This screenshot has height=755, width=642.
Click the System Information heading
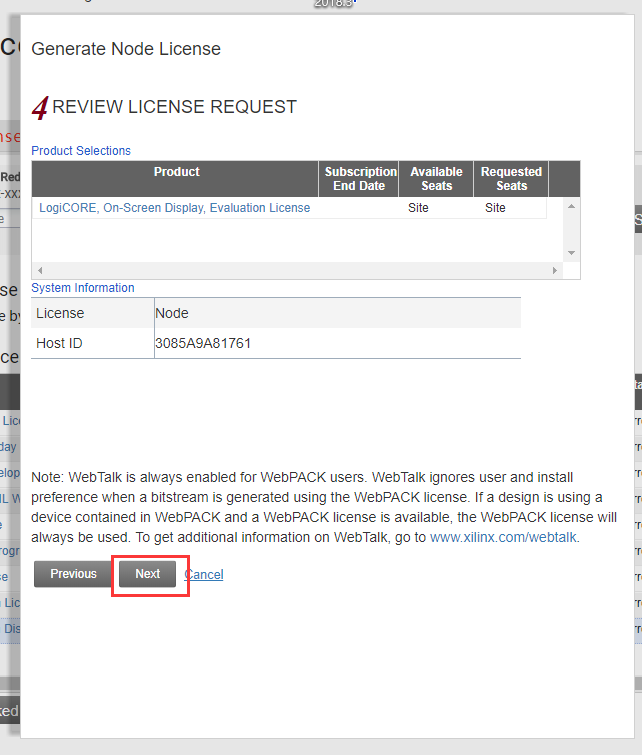tap(83, 288)
